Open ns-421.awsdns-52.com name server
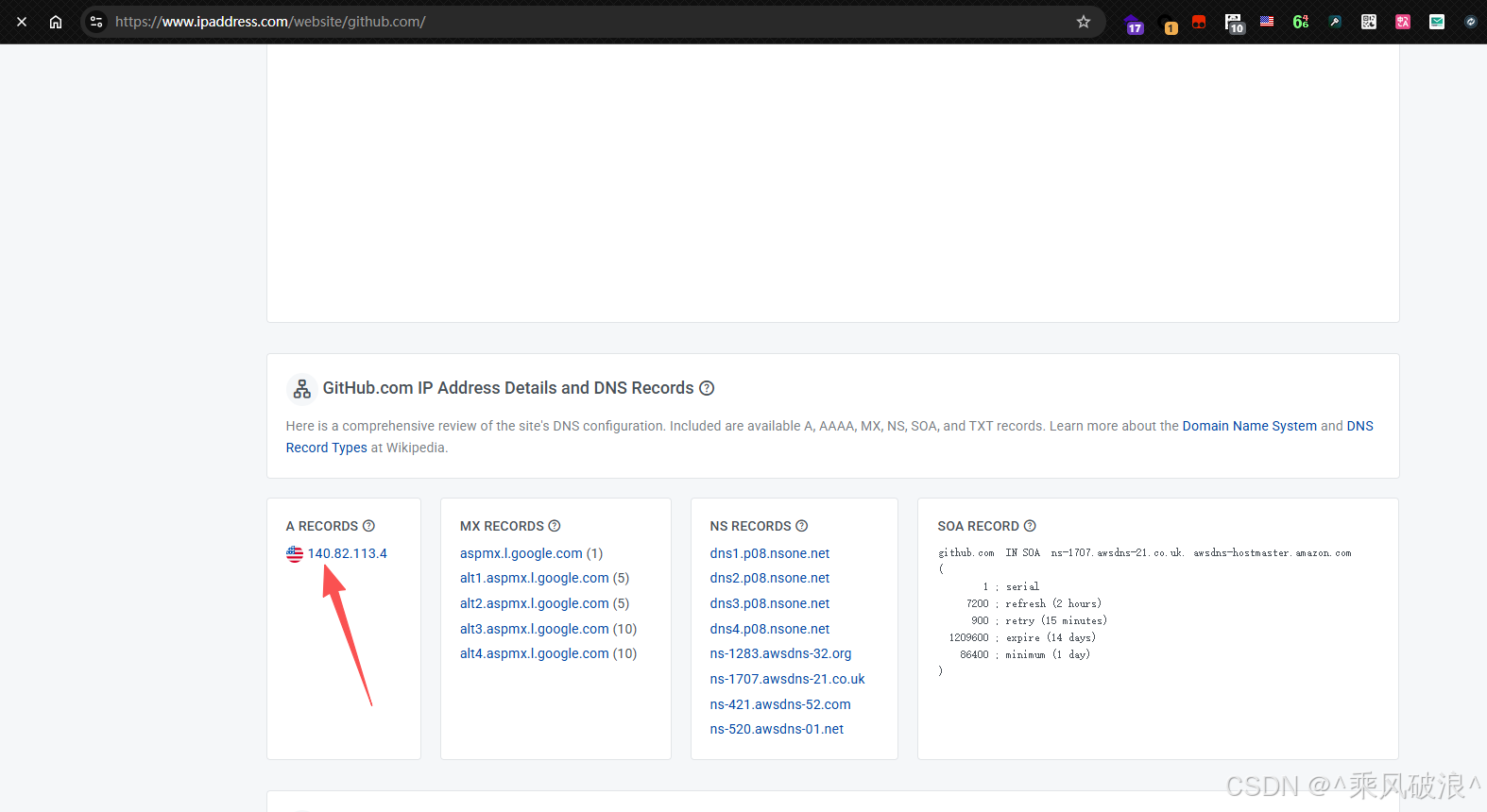The width and height of the screenshot is (1487, 812). [x=780, y=704]
